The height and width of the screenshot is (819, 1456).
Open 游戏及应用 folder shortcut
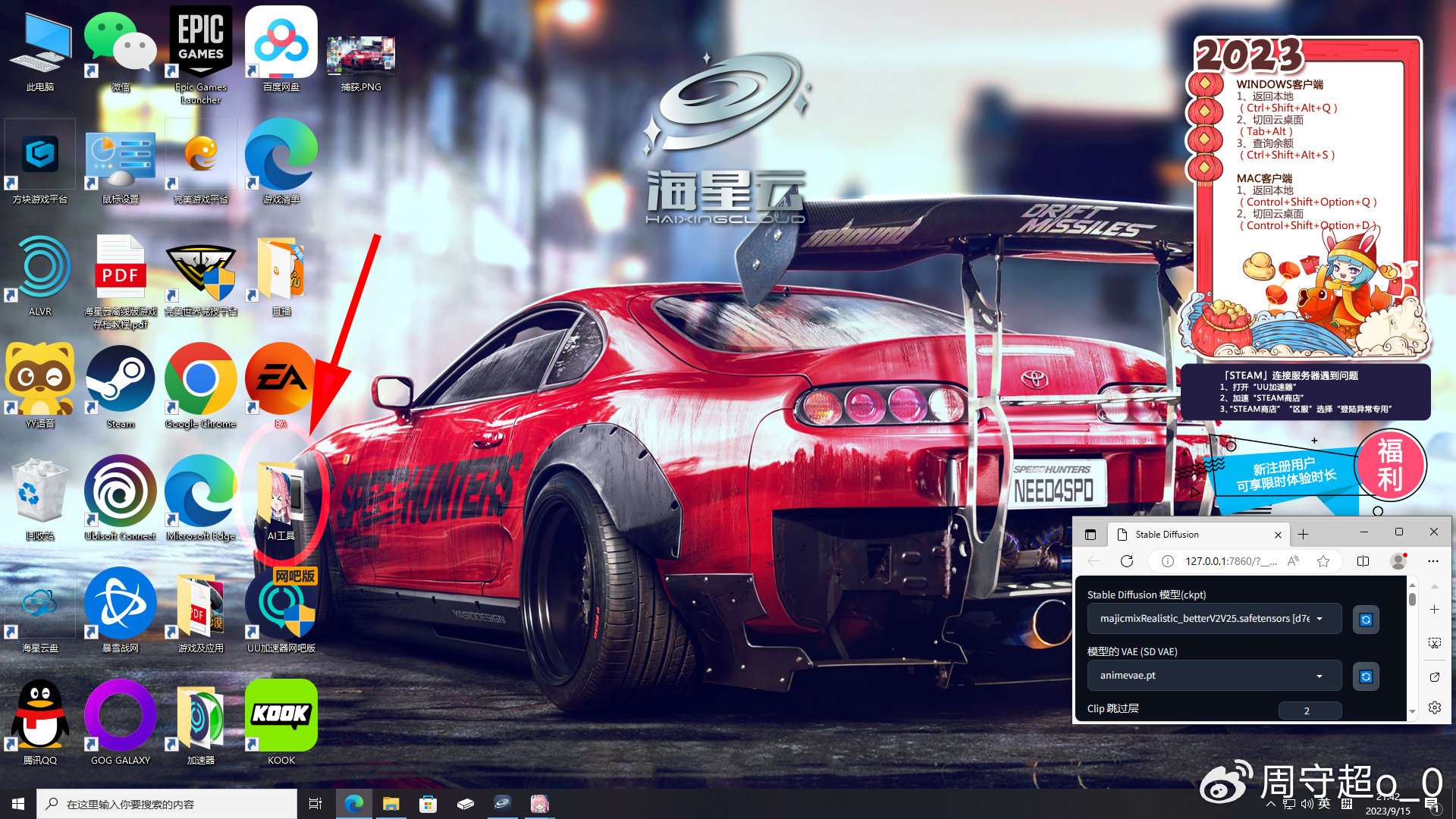201,611
